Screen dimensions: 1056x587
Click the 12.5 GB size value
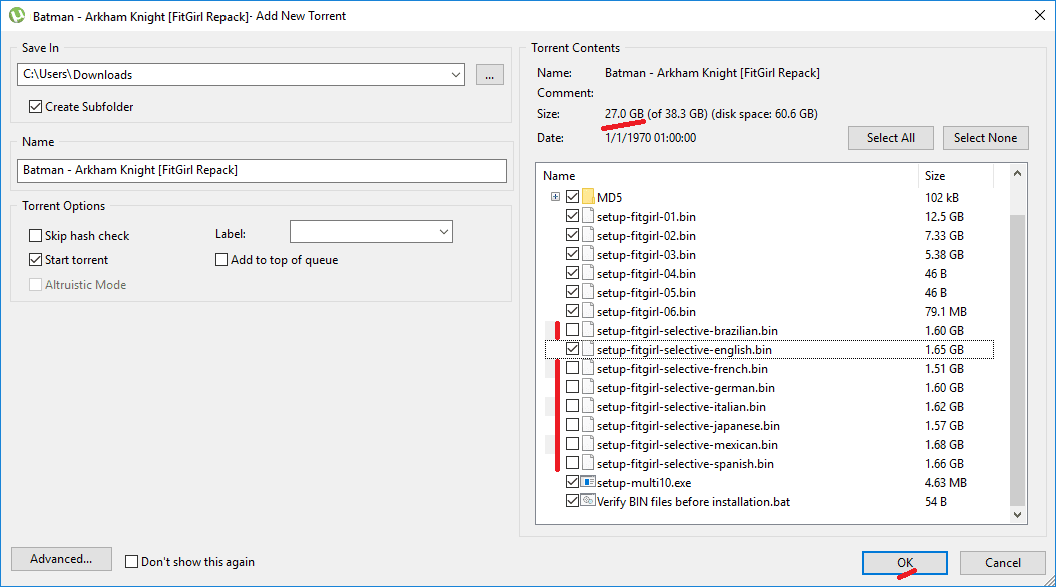tap(944, 217)
